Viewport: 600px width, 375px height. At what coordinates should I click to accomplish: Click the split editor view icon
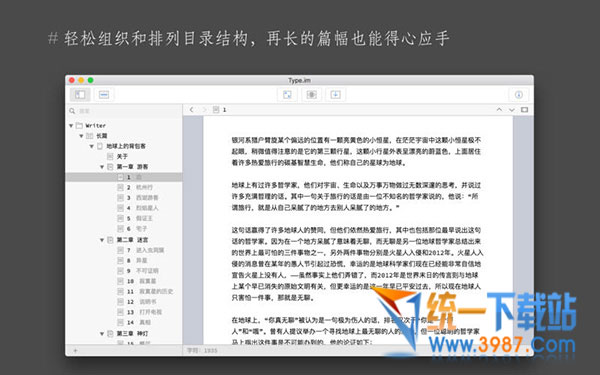524,110
